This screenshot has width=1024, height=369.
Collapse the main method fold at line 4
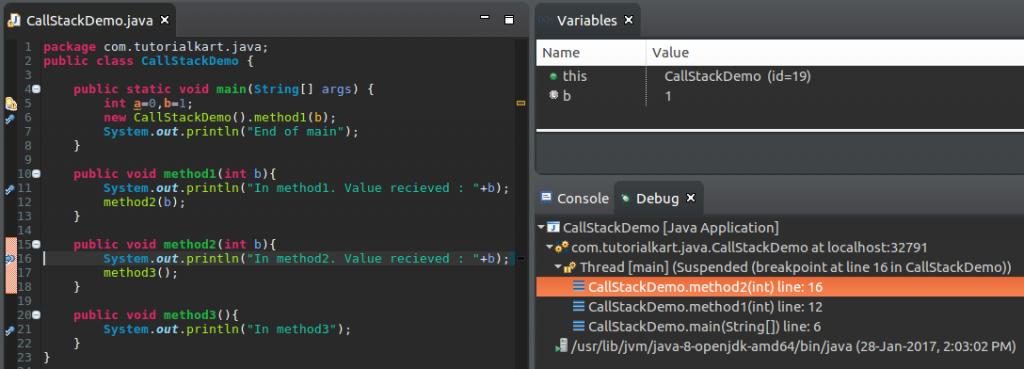pyautogui.click(x=37, y=89)
